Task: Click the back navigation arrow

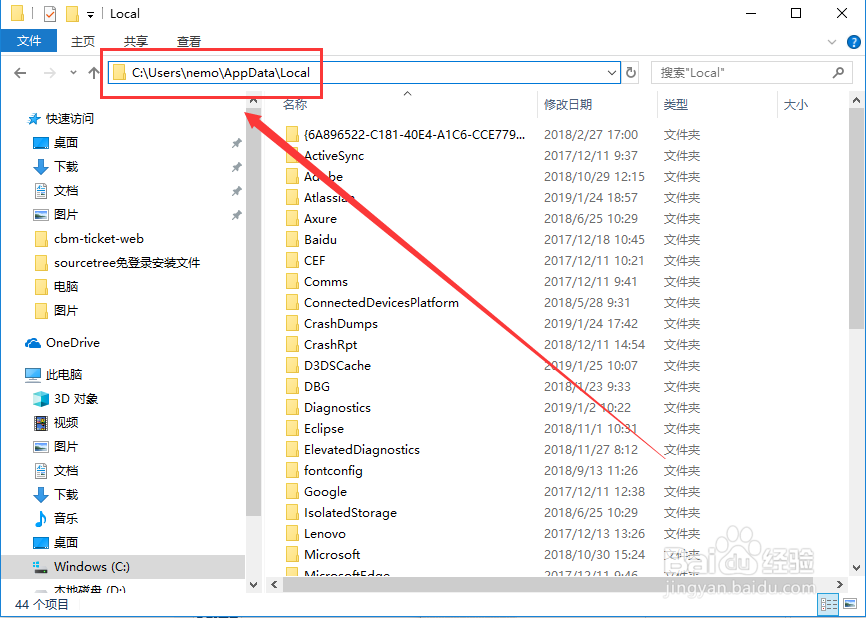Action: point(21,72)
